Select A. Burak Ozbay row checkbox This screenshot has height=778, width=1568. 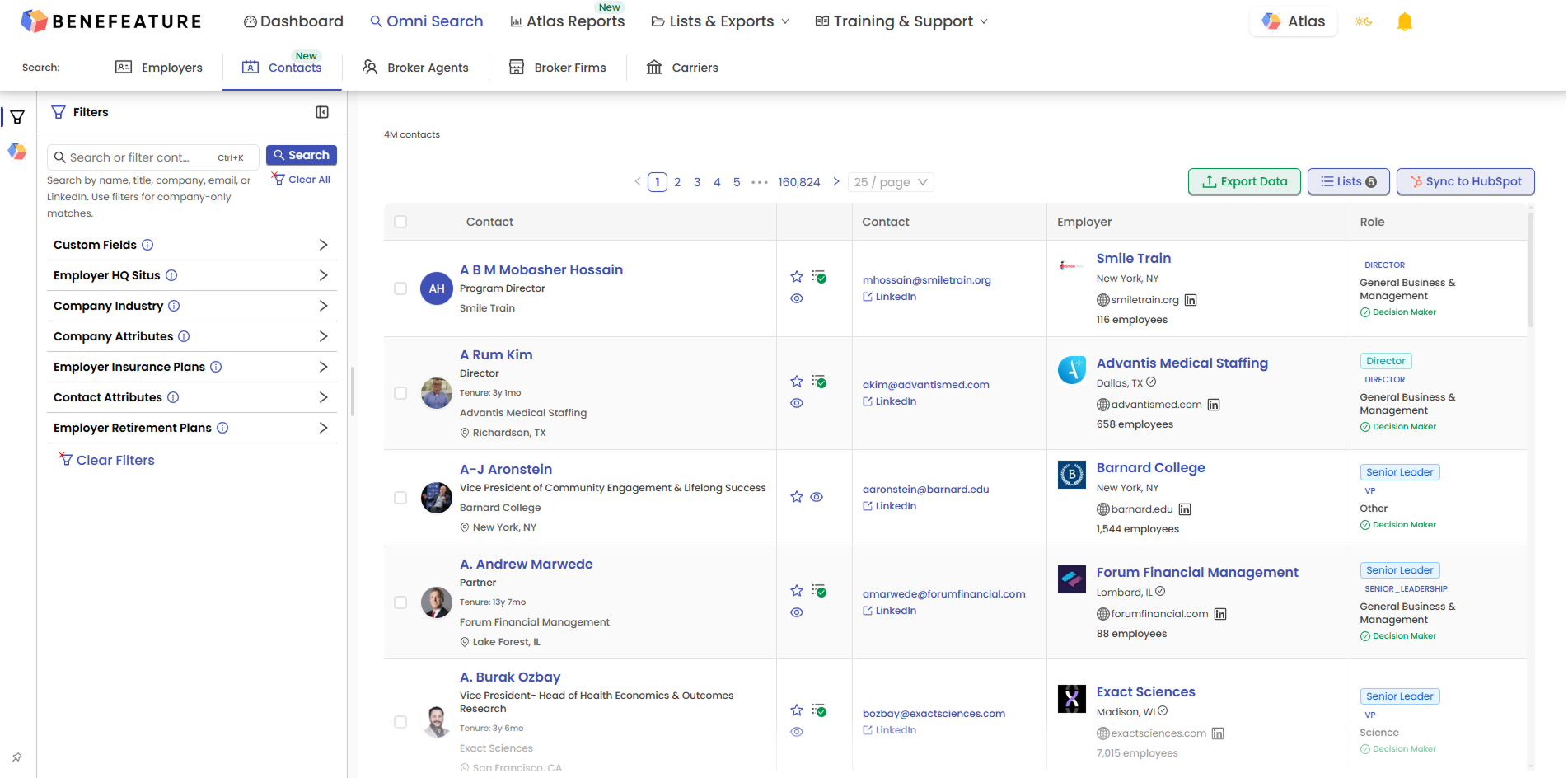(x=400, y=722)
